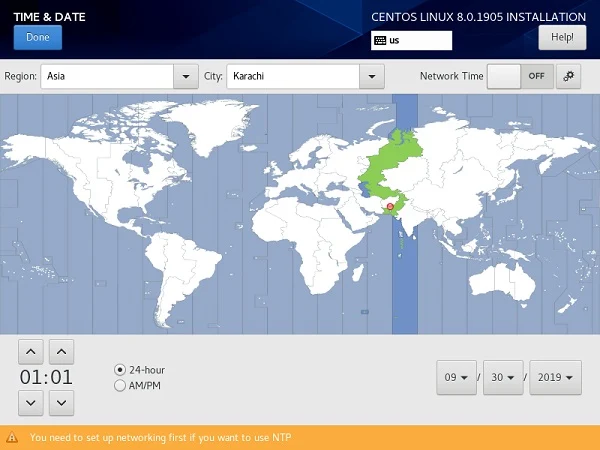The width and height of the screenshot is (600, 450).
Task: Expand the Region dropdown arrow
Action: [x=186, y=76]
